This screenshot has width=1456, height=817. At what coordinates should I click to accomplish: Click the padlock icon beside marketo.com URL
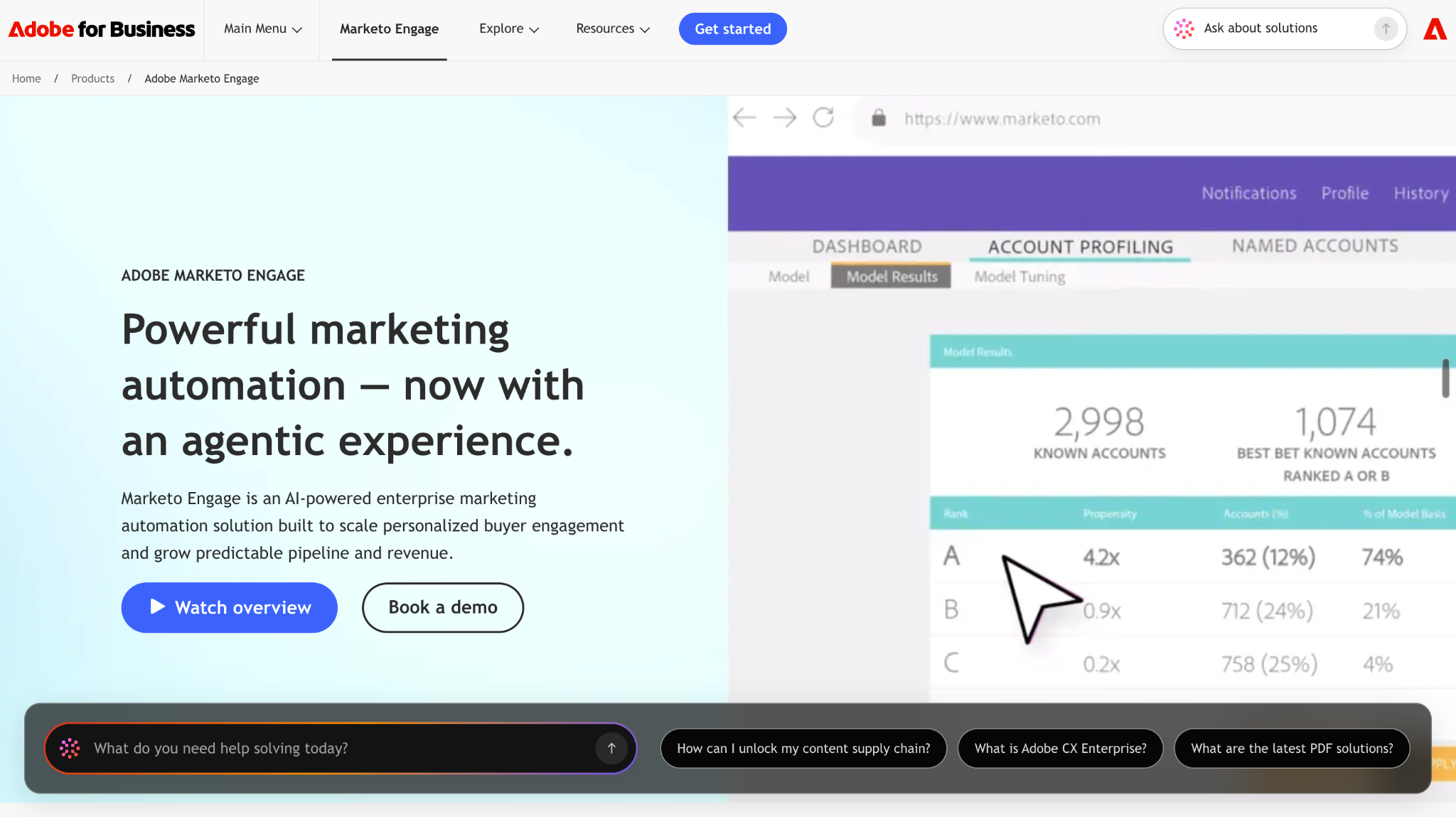point(879,118)
